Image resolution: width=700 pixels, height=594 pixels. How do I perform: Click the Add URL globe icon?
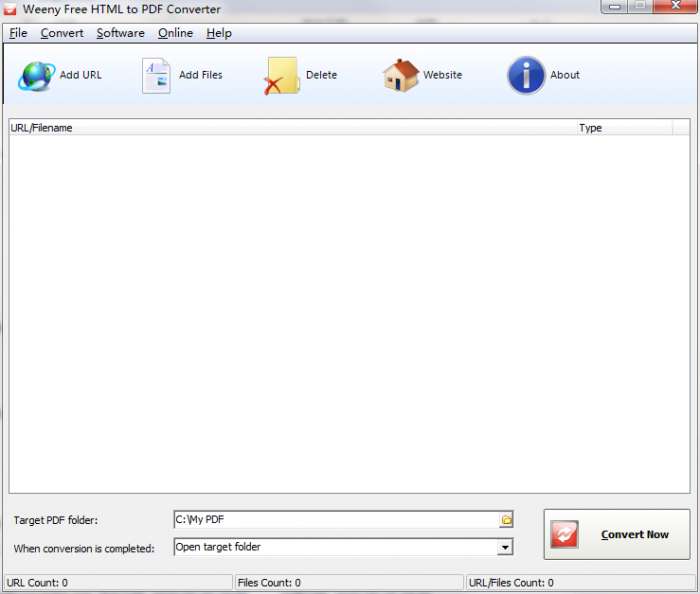point(37,76)
